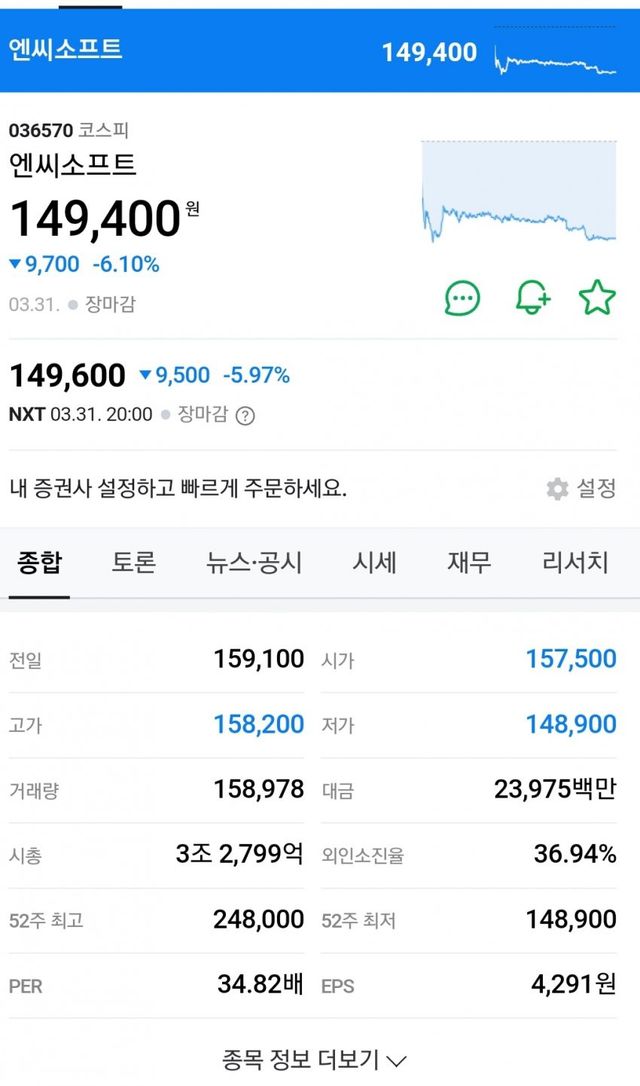
Task: Click the question mark help icon beside NXT 장마감
Action: coord(245,416)
